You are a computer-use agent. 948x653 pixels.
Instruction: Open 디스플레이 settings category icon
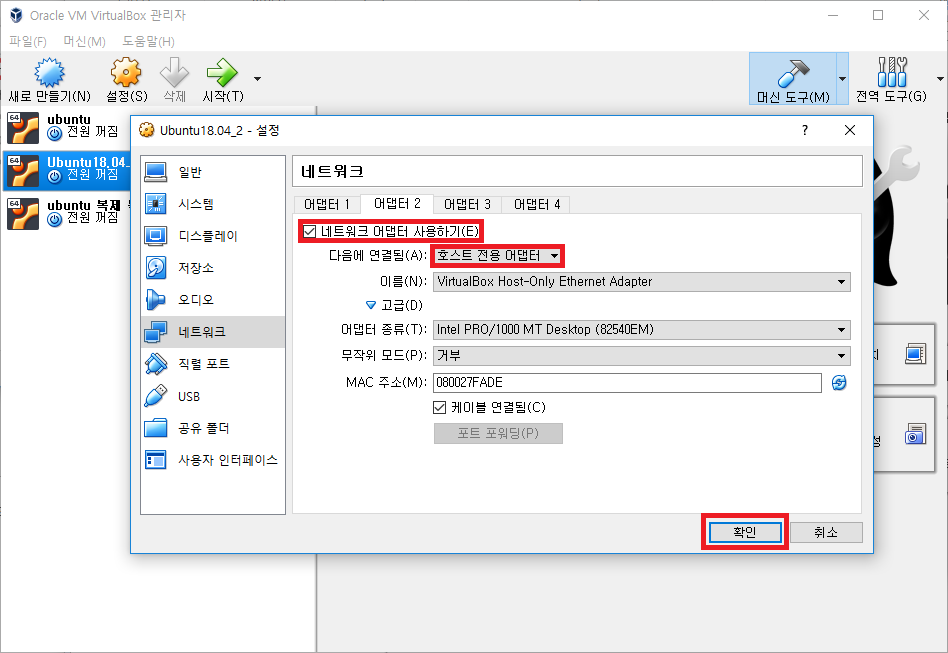(x=156, y=236)
